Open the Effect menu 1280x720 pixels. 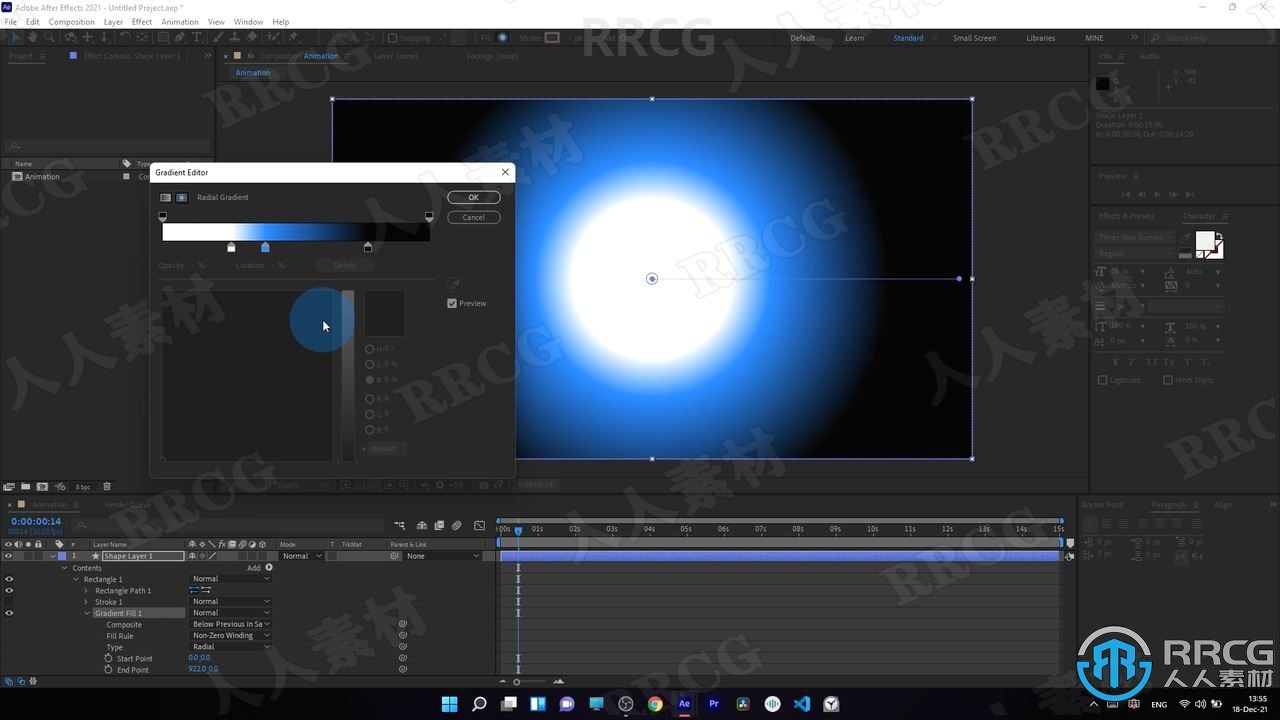point(142,22)
